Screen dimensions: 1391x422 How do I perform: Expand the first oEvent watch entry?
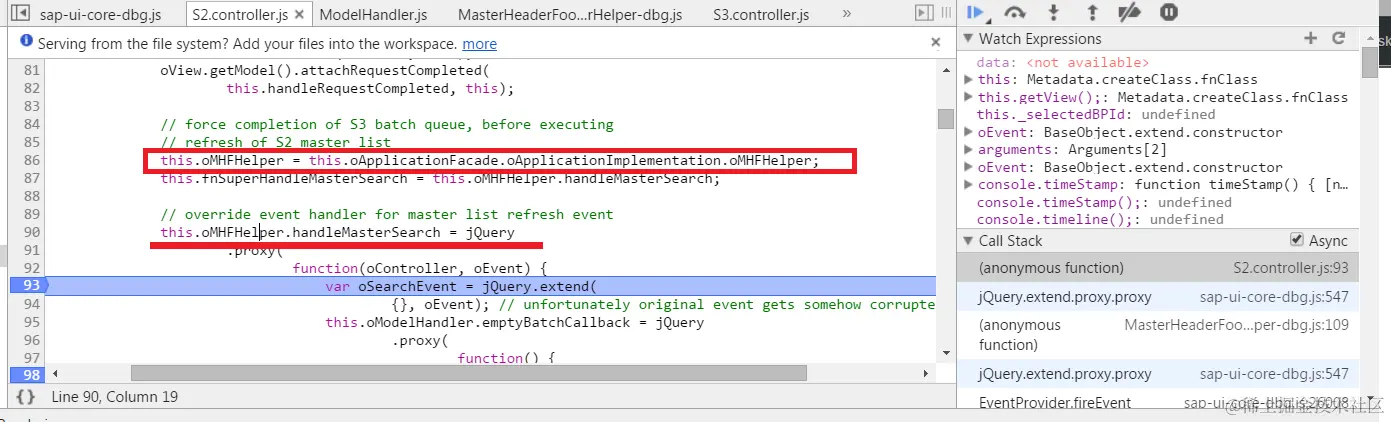(x=967, y=132)
